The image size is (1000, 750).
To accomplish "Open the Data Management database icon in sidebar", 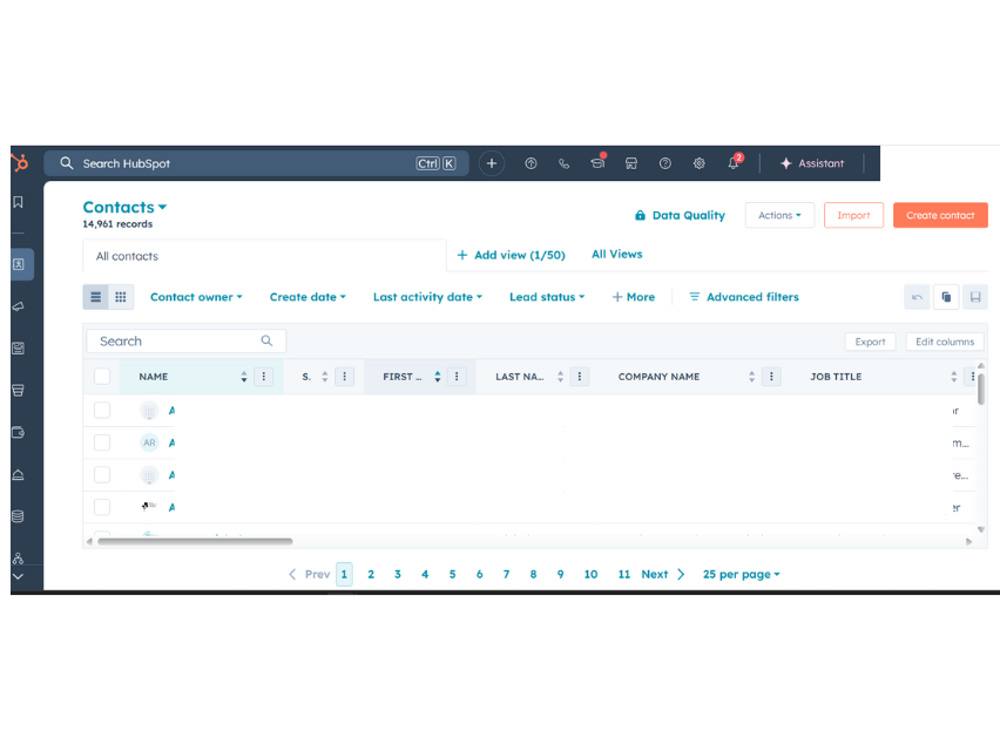I will (18, 517).
